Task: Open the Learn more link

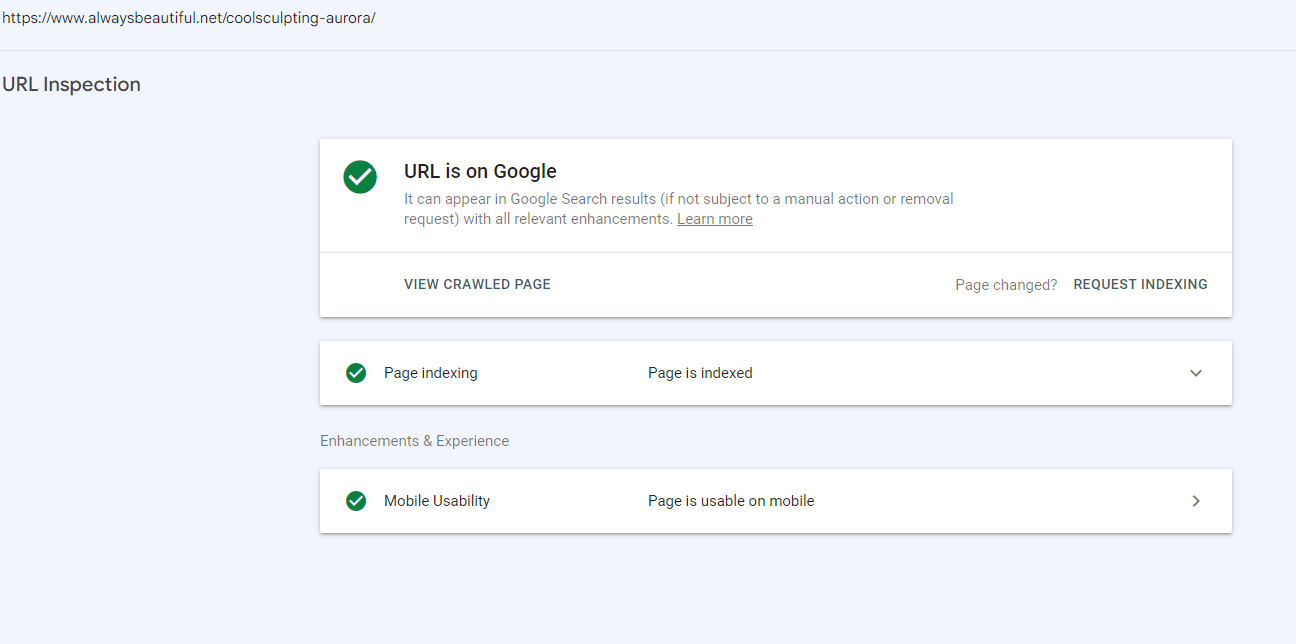Action: [715, 219]
